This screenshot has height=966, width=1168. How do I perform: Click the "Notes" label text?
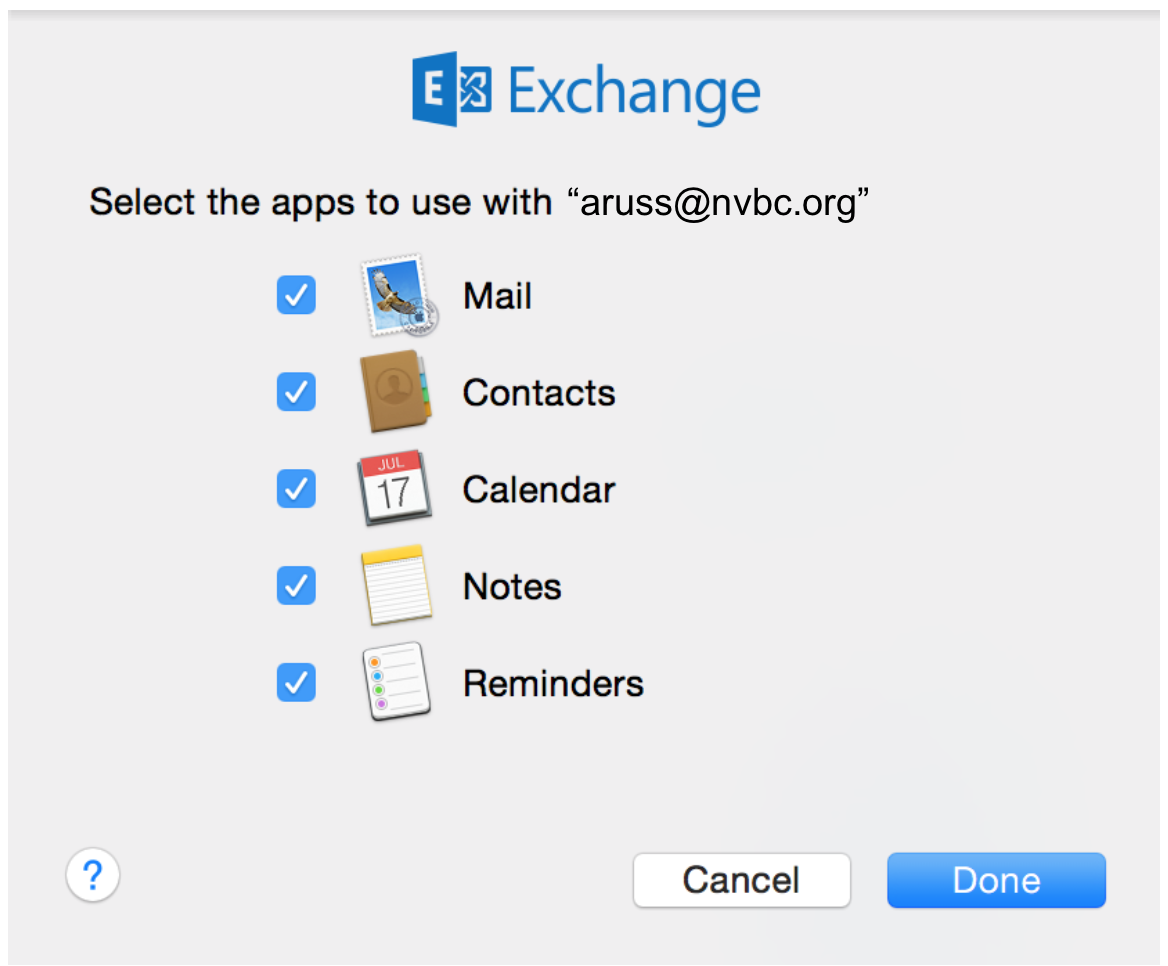tap(512, 586)
